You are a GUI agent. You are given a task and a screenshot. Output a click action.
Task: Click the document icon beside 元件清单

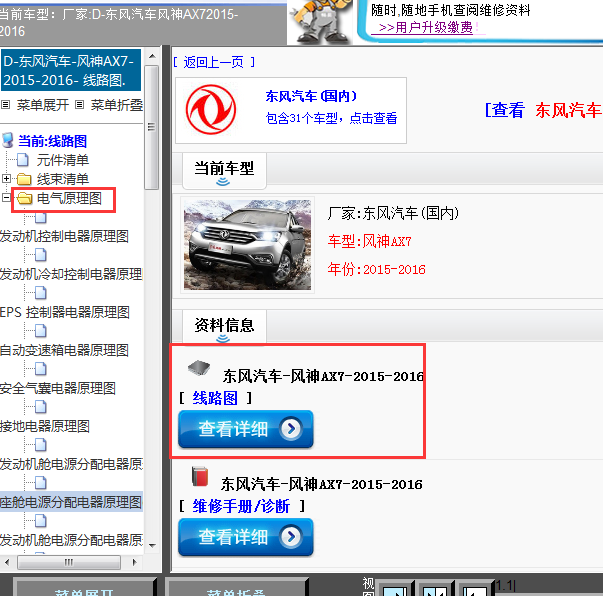[22, 160]
